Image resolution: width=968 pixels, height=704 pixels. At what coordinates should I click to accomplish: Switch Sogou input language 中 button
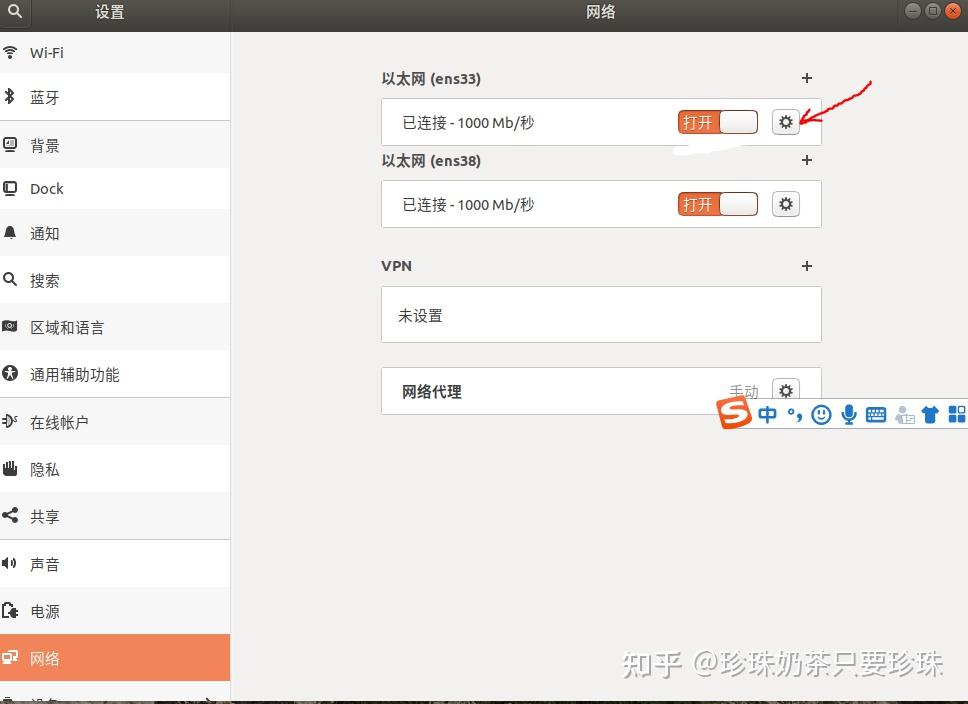coord(767,414)
